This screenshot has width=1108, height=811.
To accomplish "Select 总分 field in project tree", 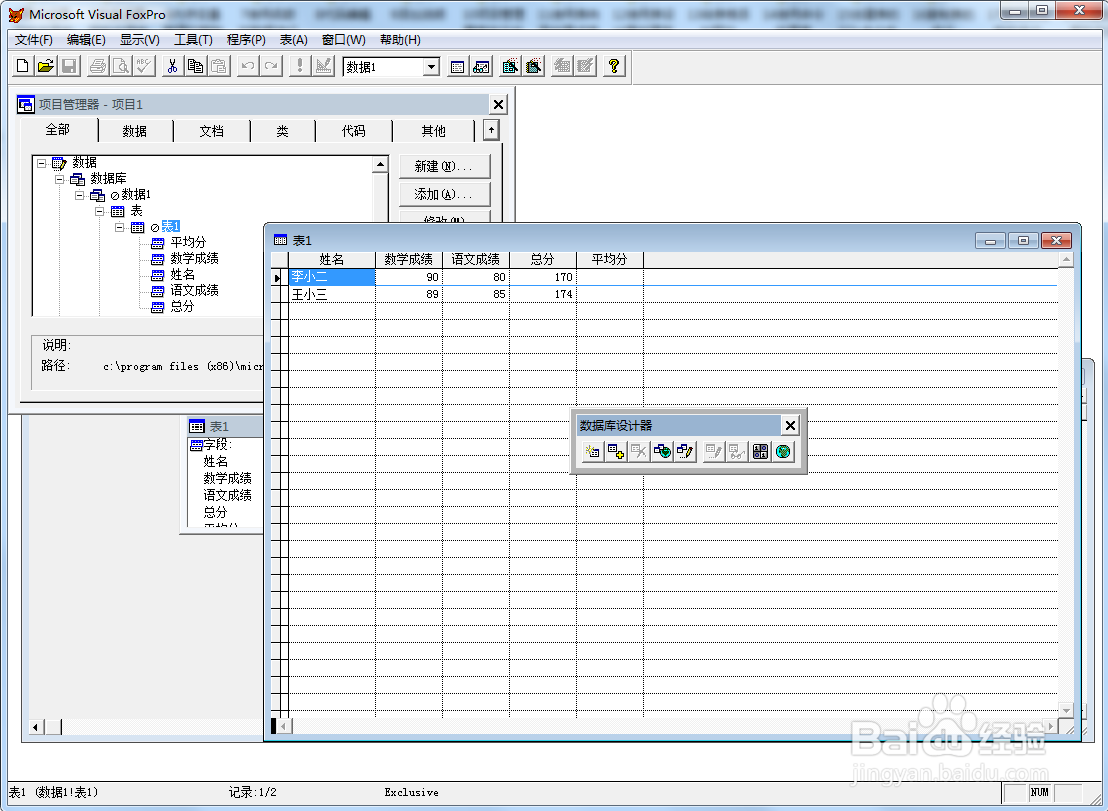I will pyautogui.click(x=182, y=307).
